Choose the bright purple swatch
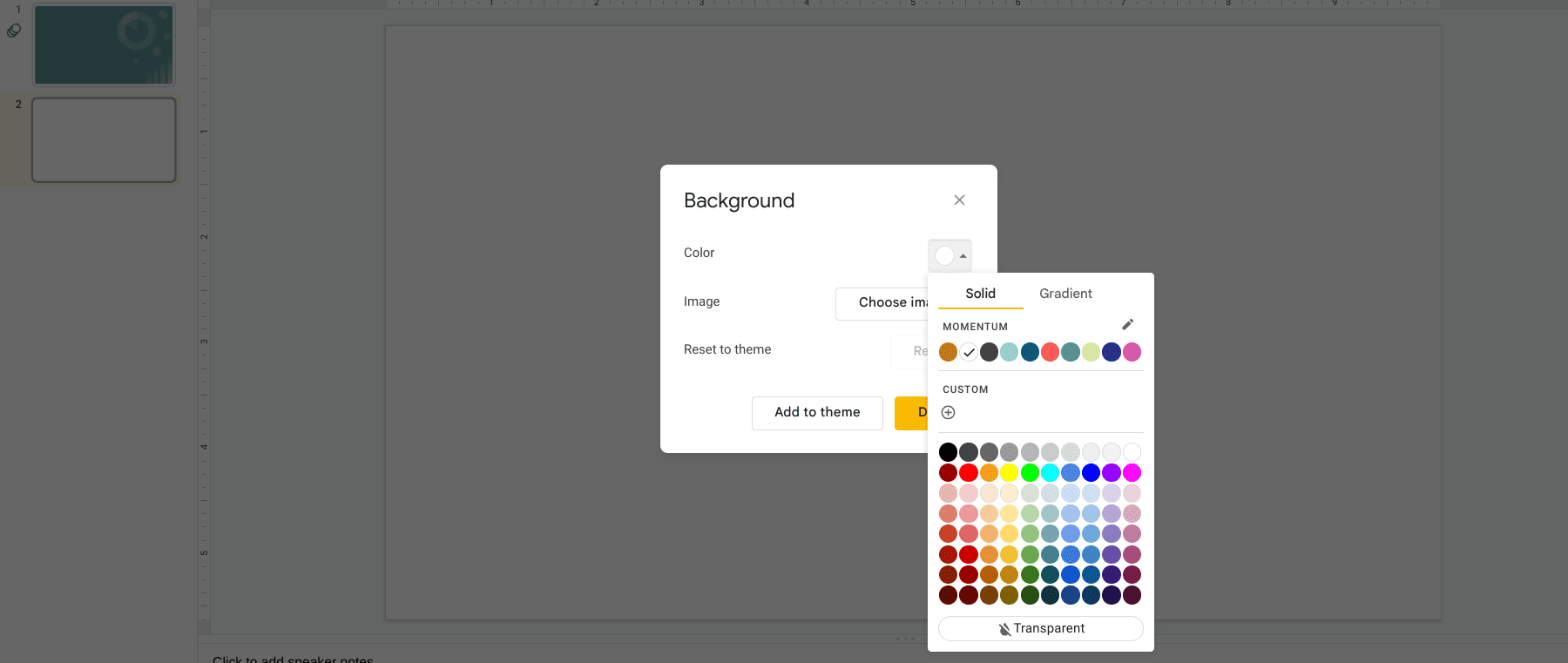This screenshot has width=1568, height=663. [1112, 472]
